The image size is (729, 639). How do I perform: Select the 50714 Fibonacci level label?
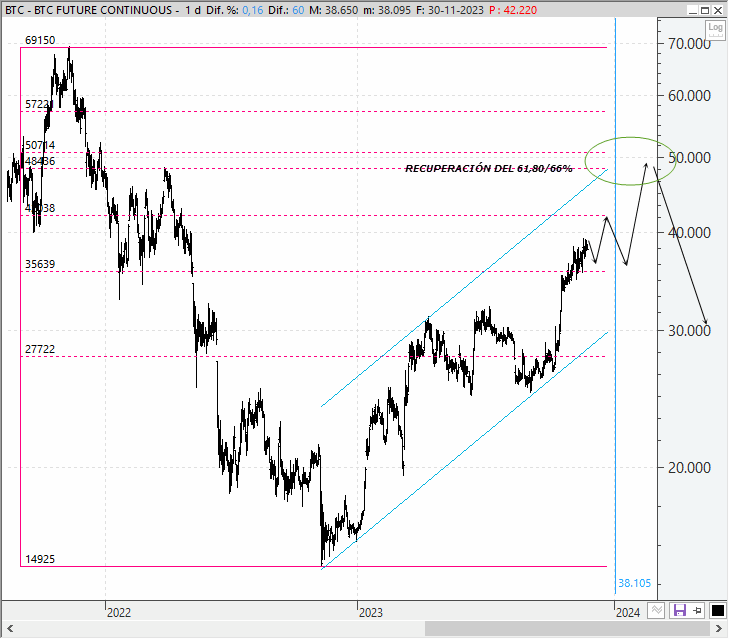40,145
